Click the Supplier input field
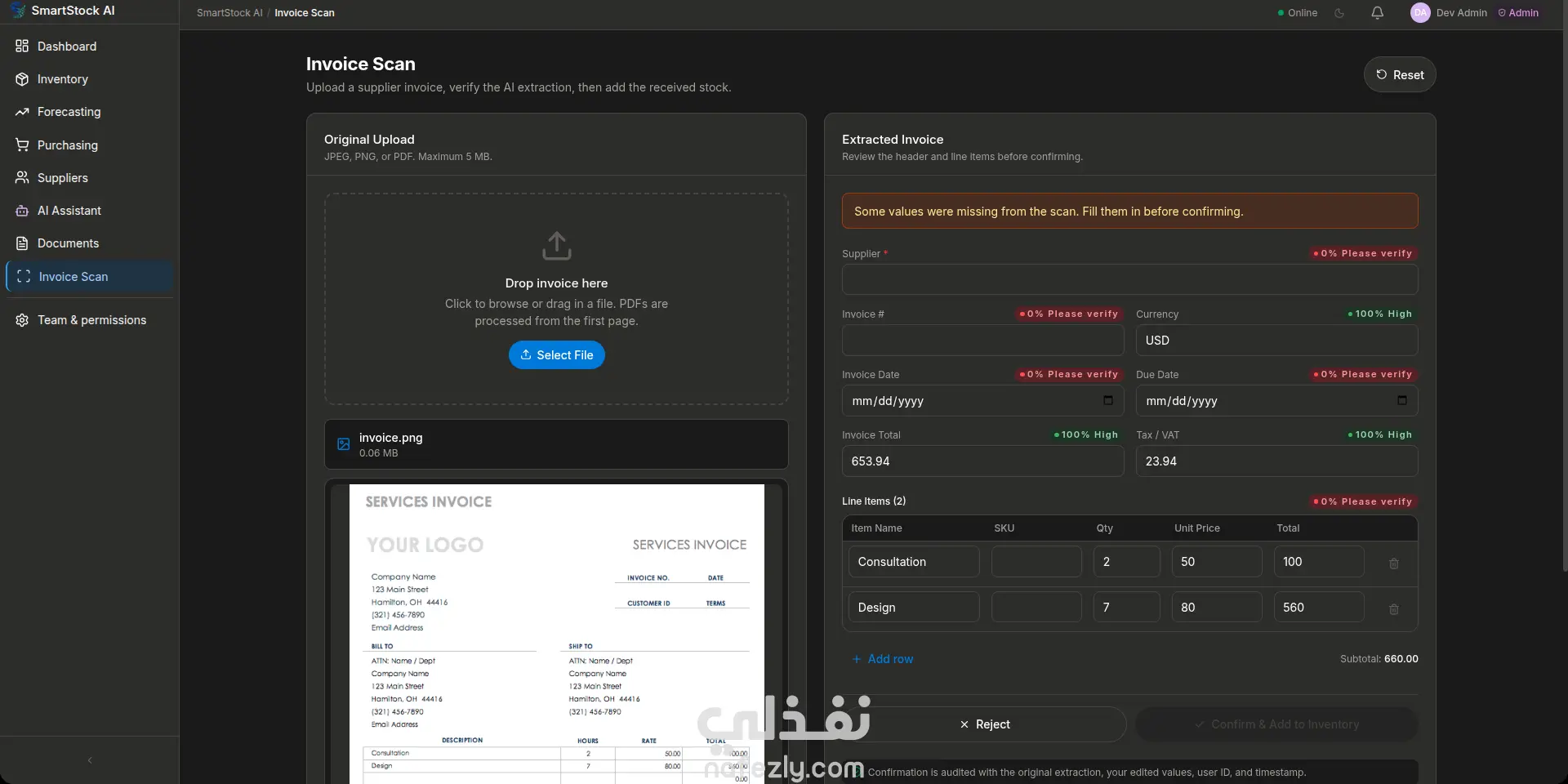This screenshot has width=1568, height=784. [x=1130, y=279]
